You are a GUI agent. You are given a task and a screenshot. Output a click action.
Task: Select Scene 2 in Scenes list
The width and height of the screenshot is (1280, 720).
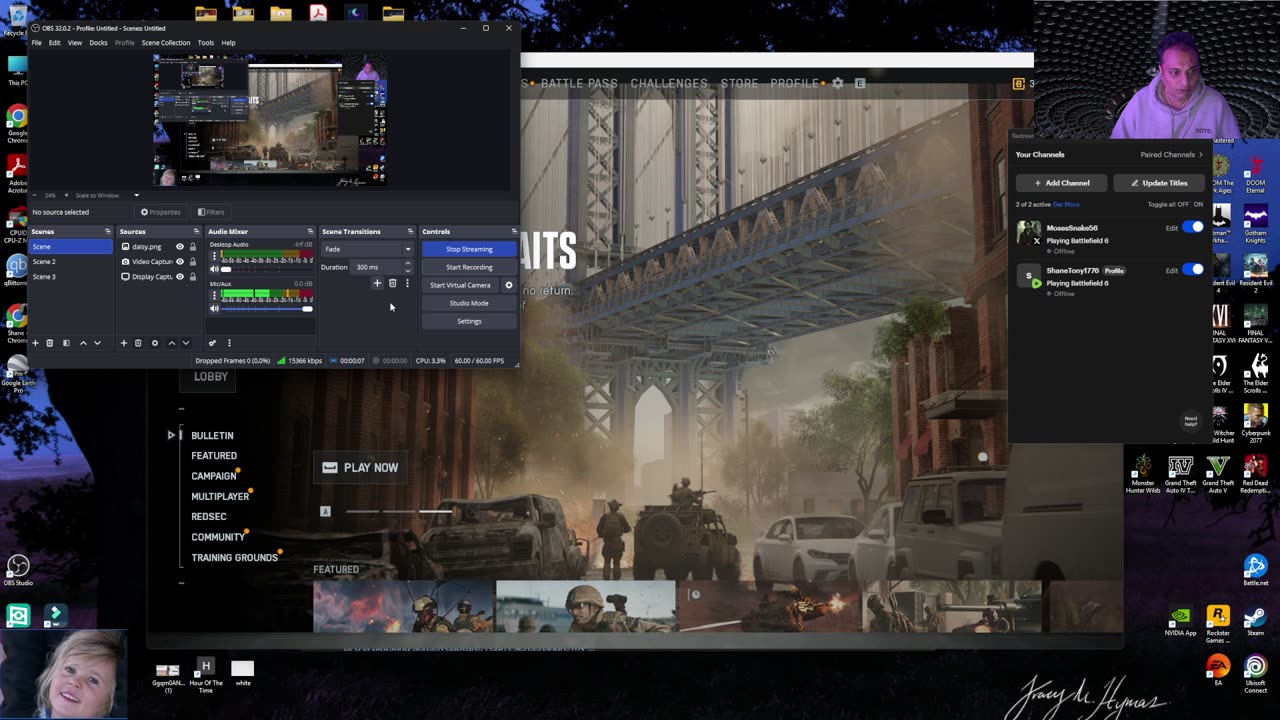pyautogui.click(x=72, y=262)
